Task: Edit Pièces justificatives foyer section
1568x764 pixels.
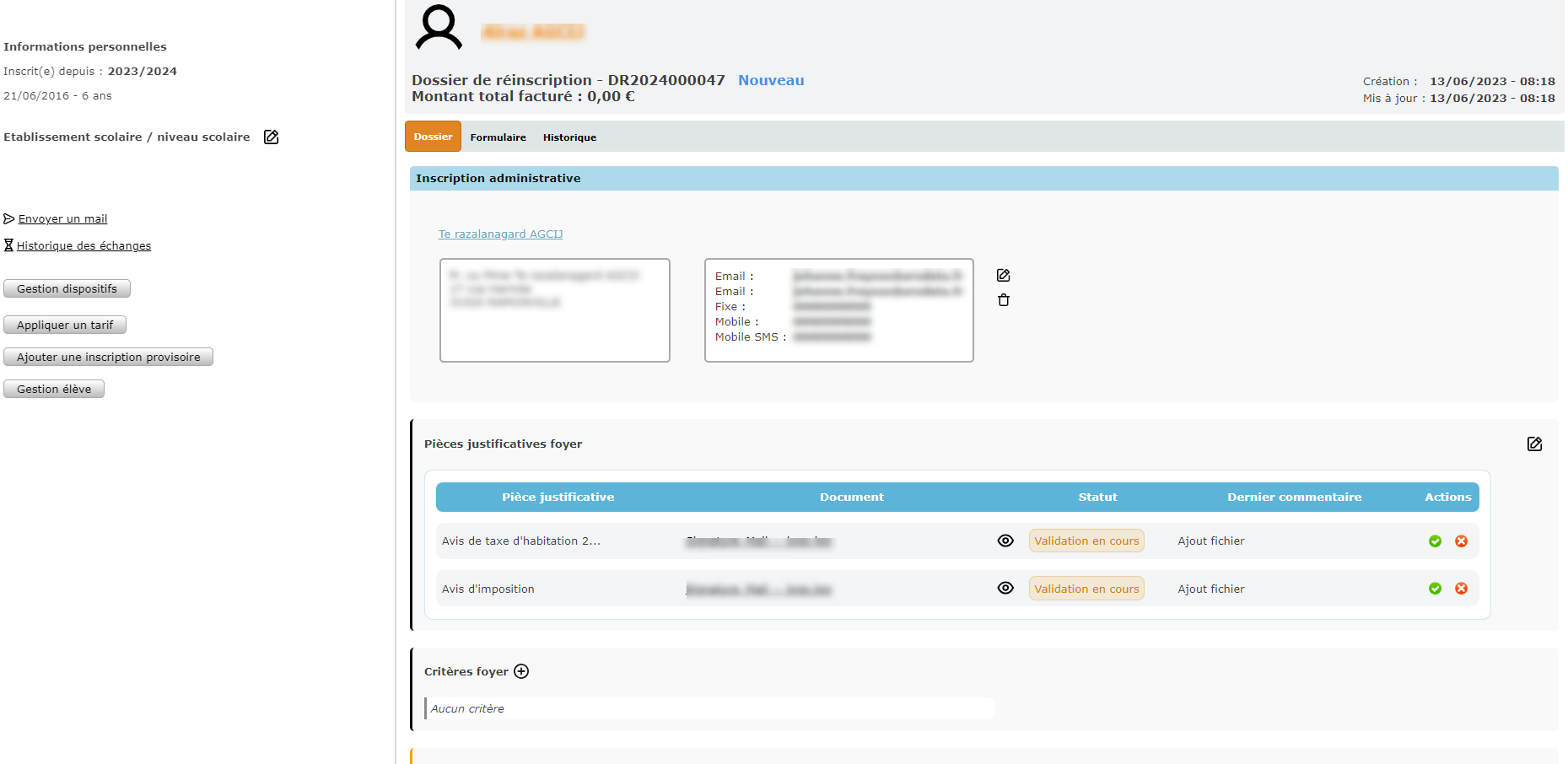Action: tap(1534, 444)
